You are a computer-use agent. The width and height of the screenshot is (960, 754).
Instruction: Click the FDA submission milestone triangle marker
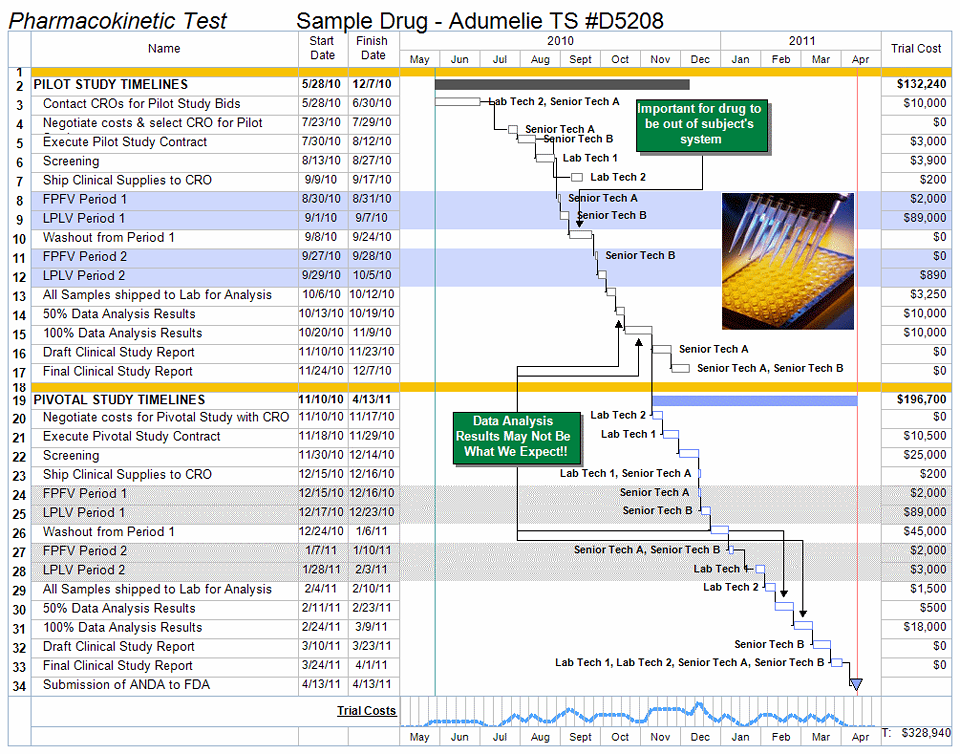click(x=855, y=685)
